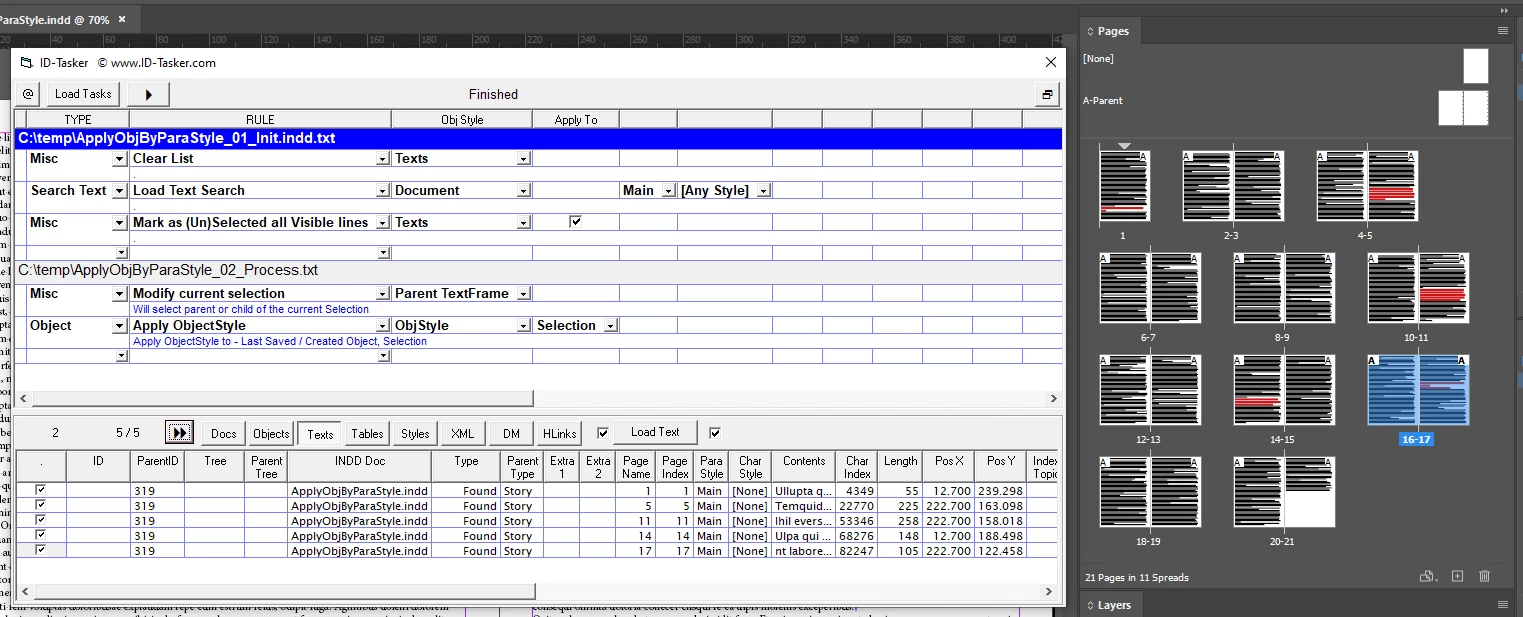Select the spread 14-15 thumbnail
Screen dimensions: 1523x617
pos(1284,390)
